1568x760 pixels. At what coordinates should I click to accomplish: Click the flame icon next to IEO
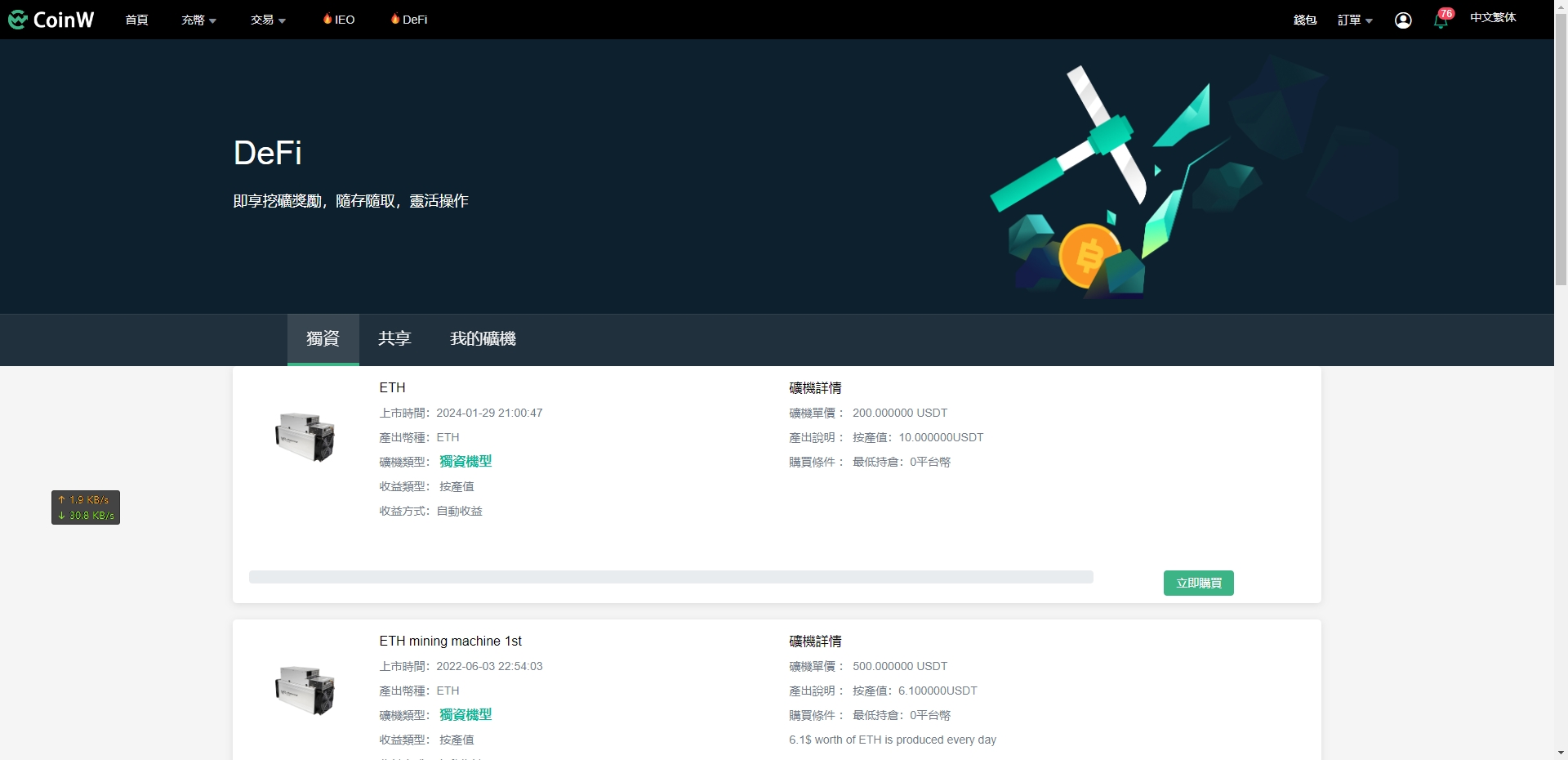pyautogui.click(x=327, y=18)
